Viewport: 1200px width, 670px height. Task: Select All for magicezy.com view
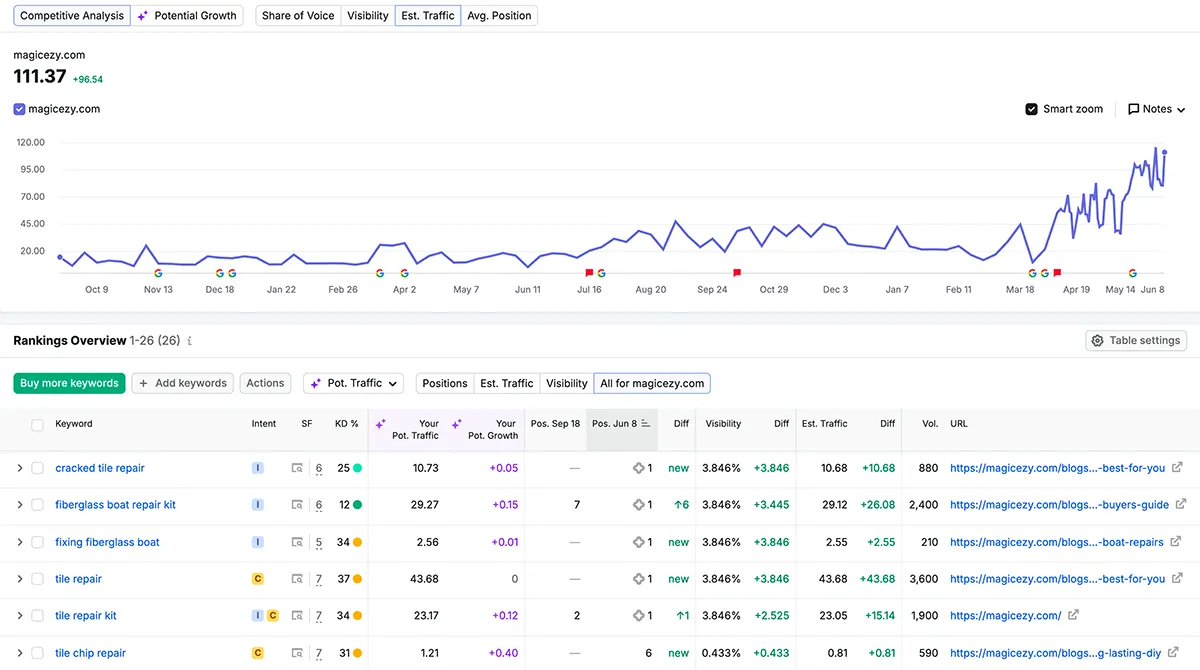(x=652, y=383)
